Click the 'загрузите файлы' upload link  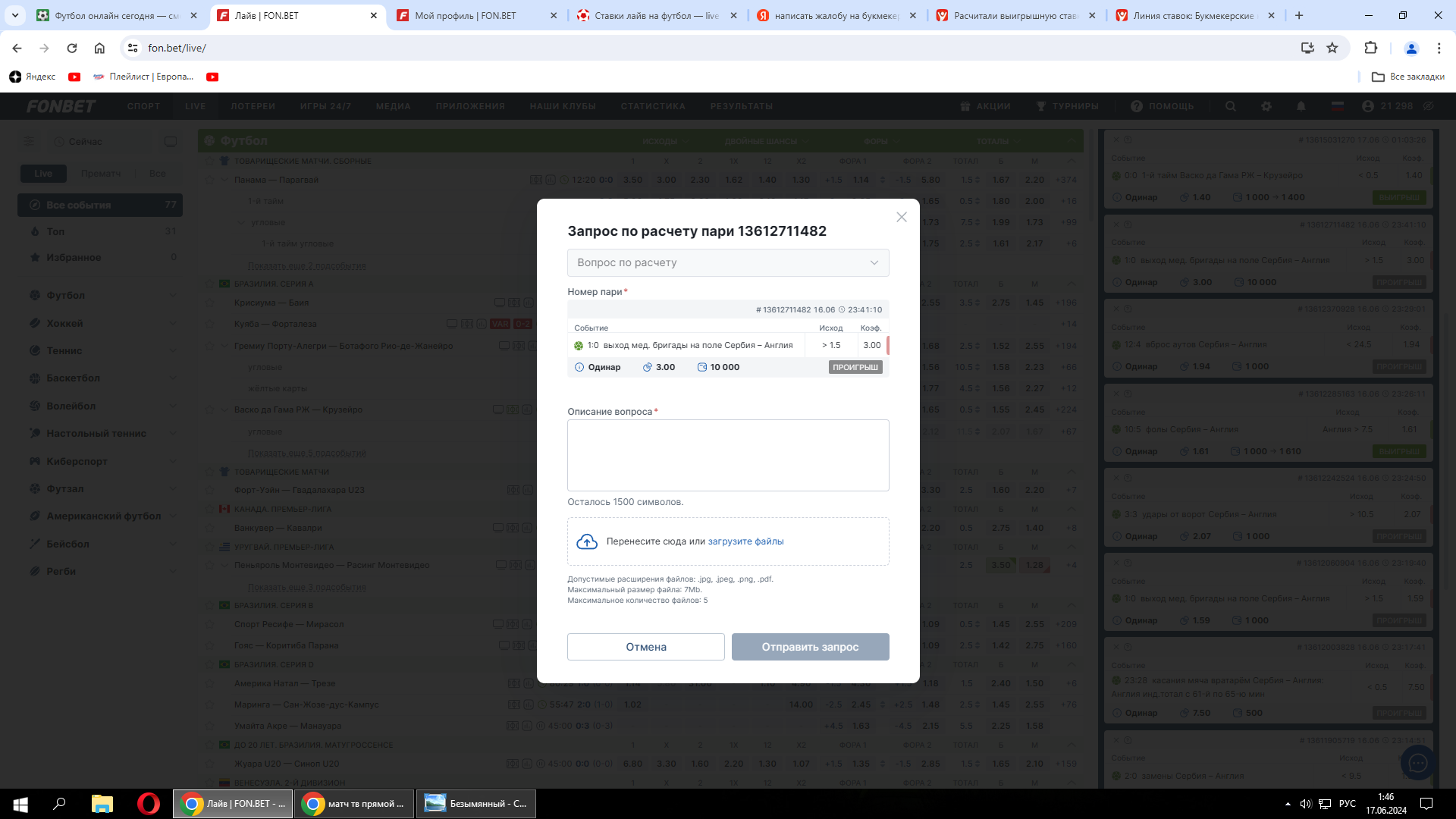click(x=745, y=541)
